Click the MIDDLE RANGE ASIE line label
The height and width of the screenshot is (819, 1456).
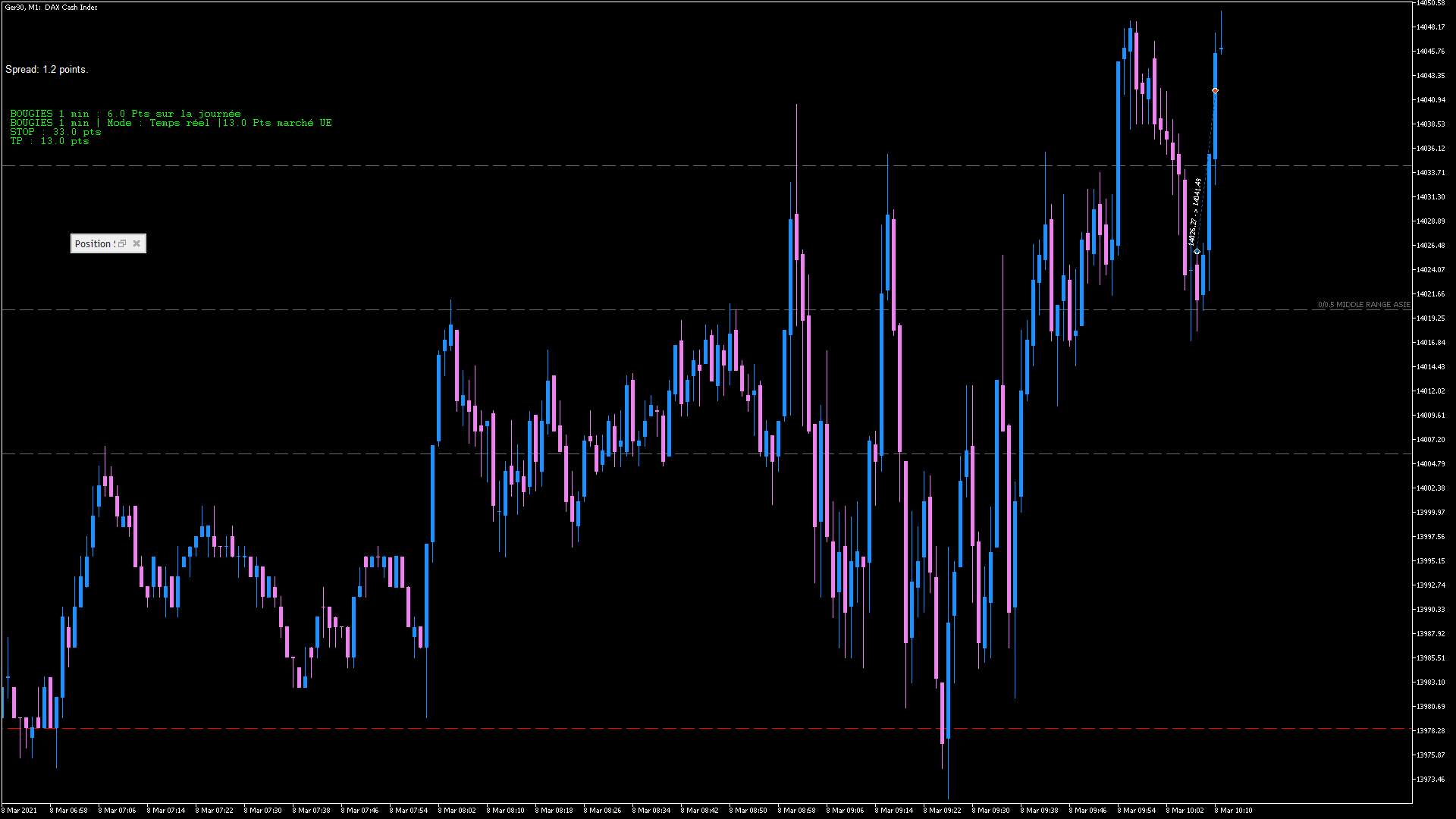click(1363, 305)
